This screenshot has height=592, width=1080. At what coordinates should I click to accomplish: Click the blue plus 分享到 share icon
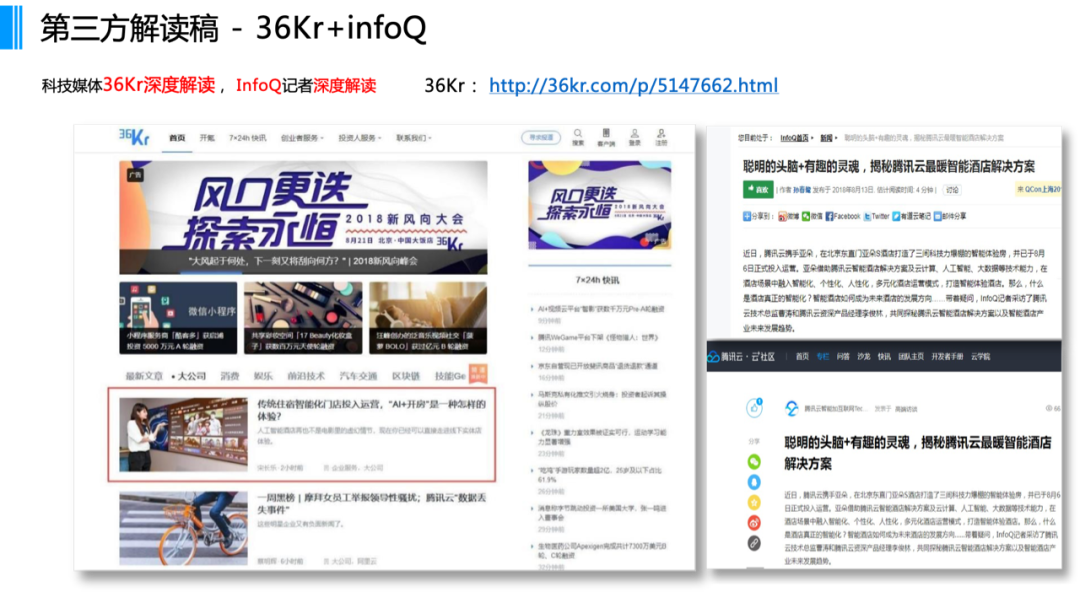pyautogui.click(x=747, y=216)
